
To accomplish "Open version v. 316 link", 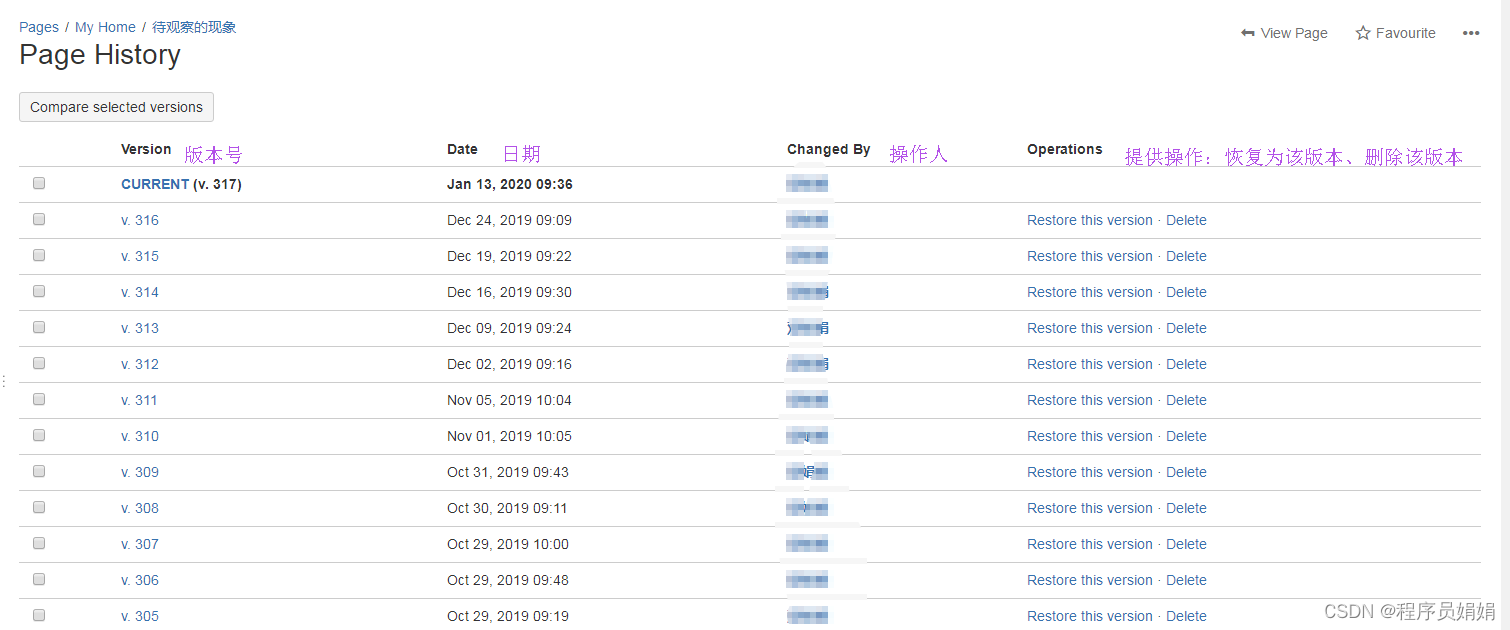I will [140, 220].
